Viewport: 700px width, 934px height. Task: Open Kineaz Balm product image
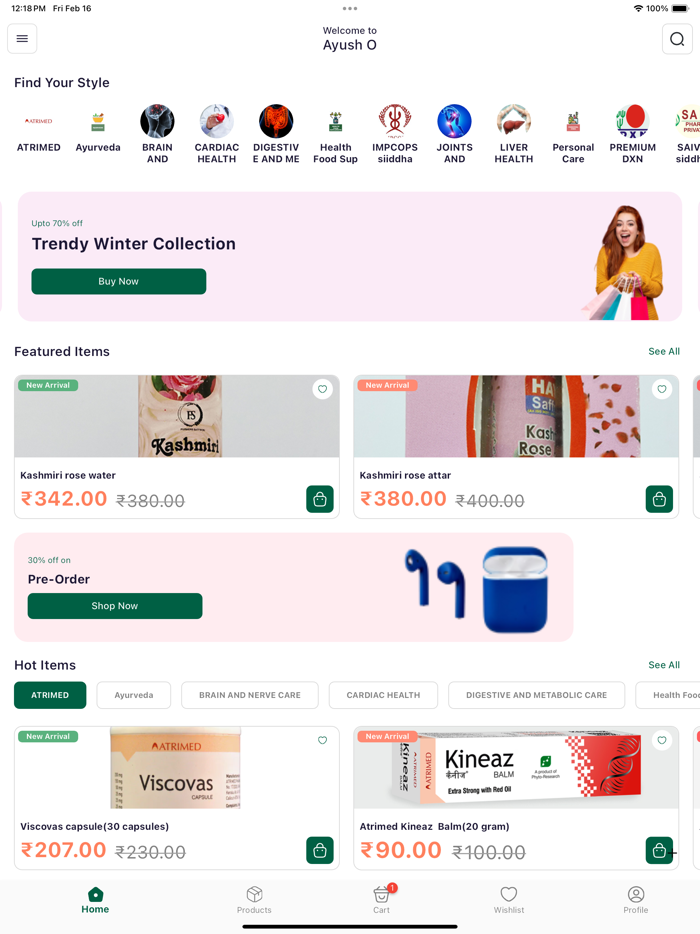click(x=516, y=767)
